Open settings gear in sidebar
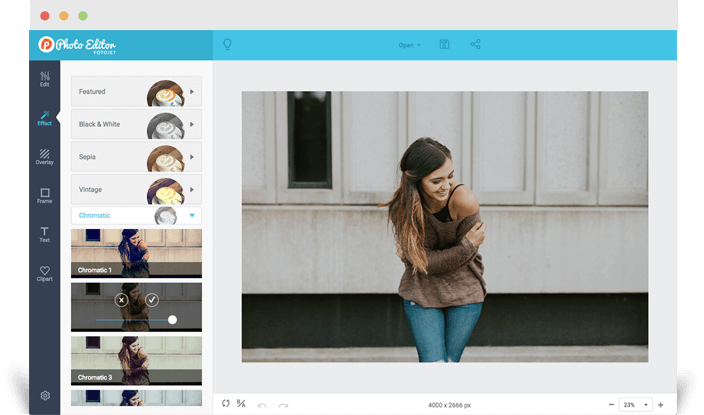The image size is (704, 415). [x=45, y=395]
